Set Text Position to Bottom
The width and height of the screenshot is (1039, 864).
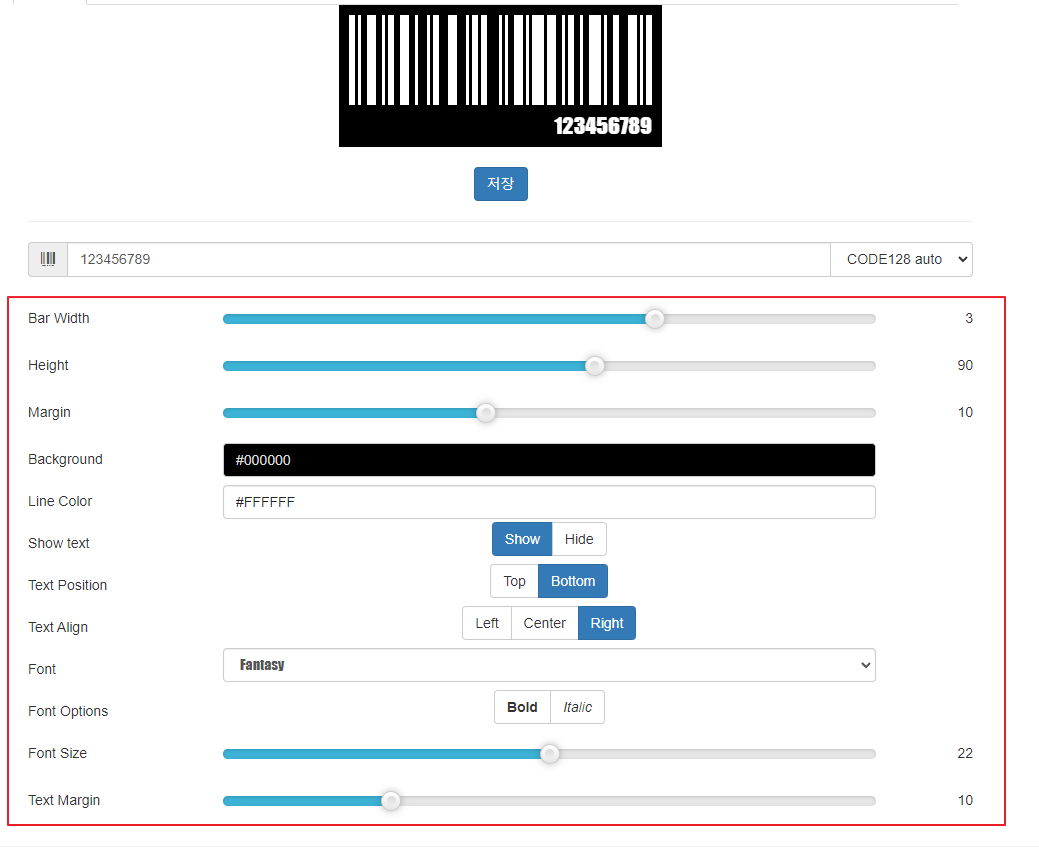573,581
